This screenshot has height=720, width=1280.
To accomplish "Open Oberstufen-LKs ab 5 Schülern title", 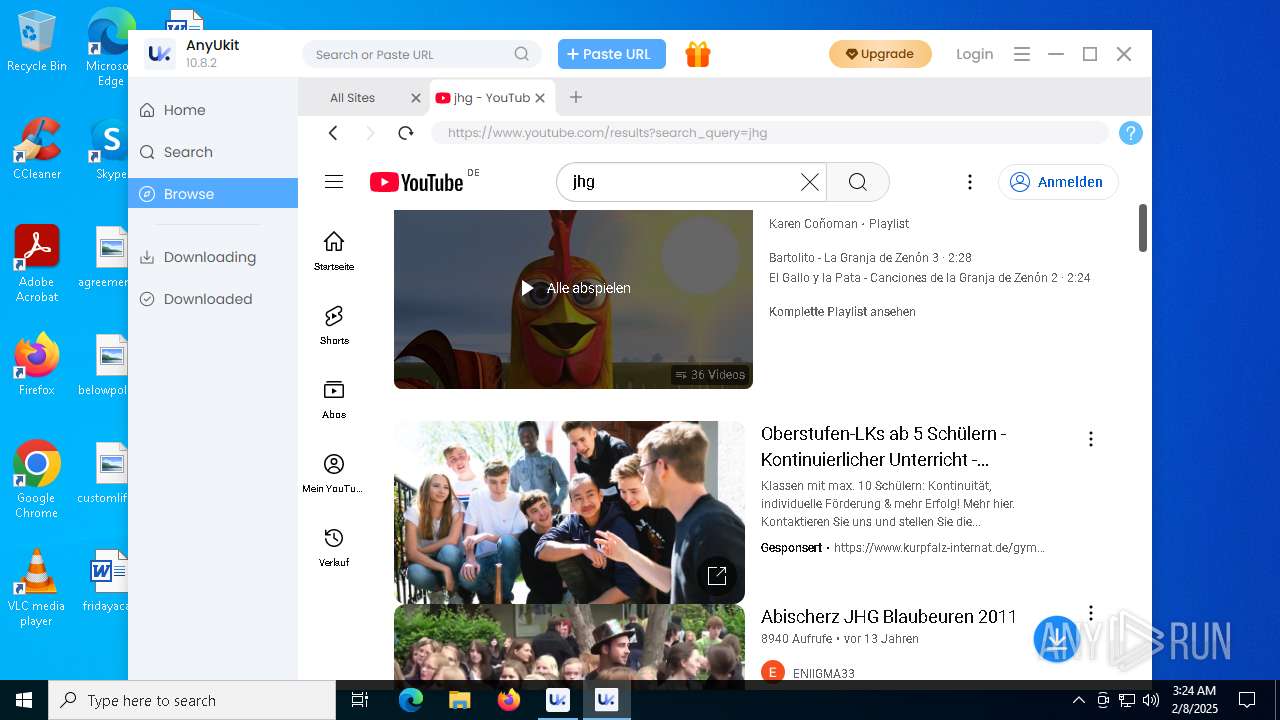I will pos(884,447).
